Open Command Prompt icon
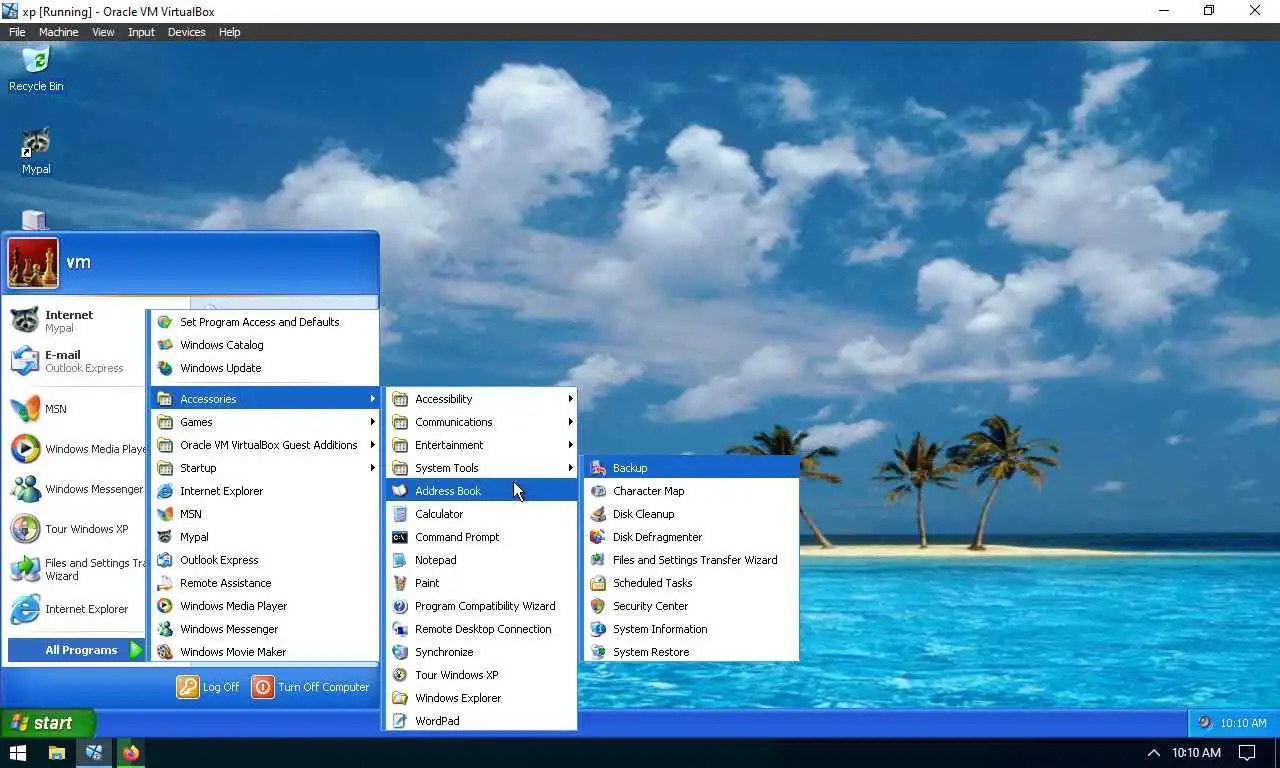Viewport: 1280px width, 768px height. 400,537
